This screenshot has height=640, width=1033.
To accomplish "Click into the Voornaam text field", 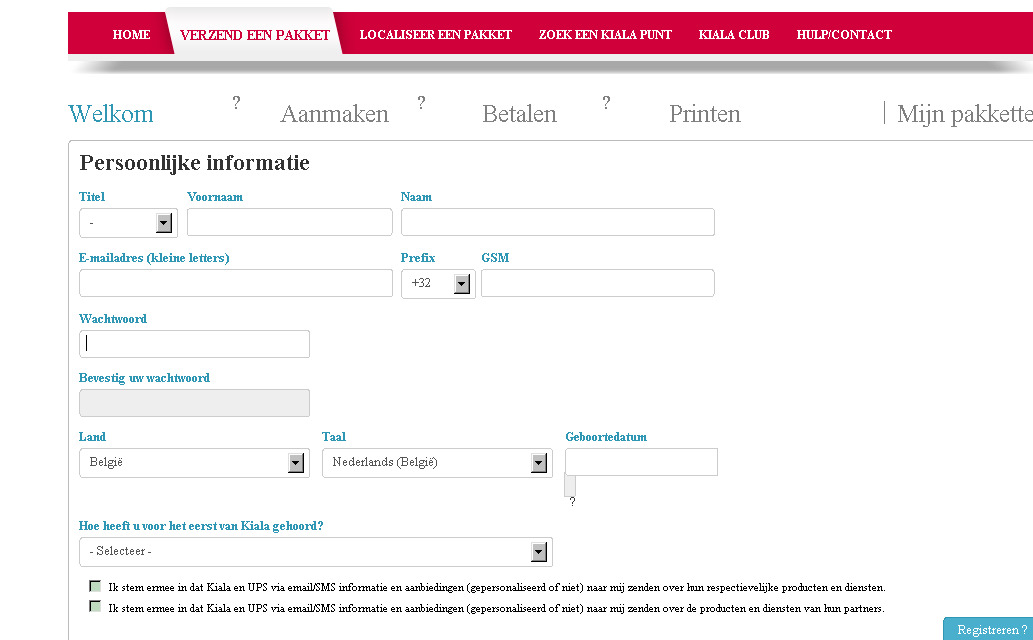I will coord(289,222).
